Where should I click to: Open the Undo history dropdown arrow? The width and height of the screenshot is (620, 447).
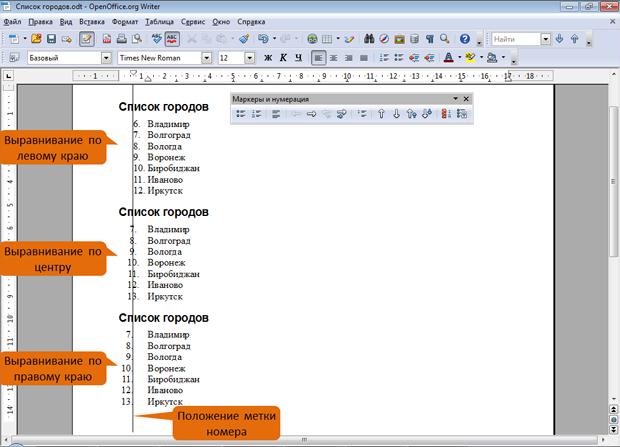274,39
